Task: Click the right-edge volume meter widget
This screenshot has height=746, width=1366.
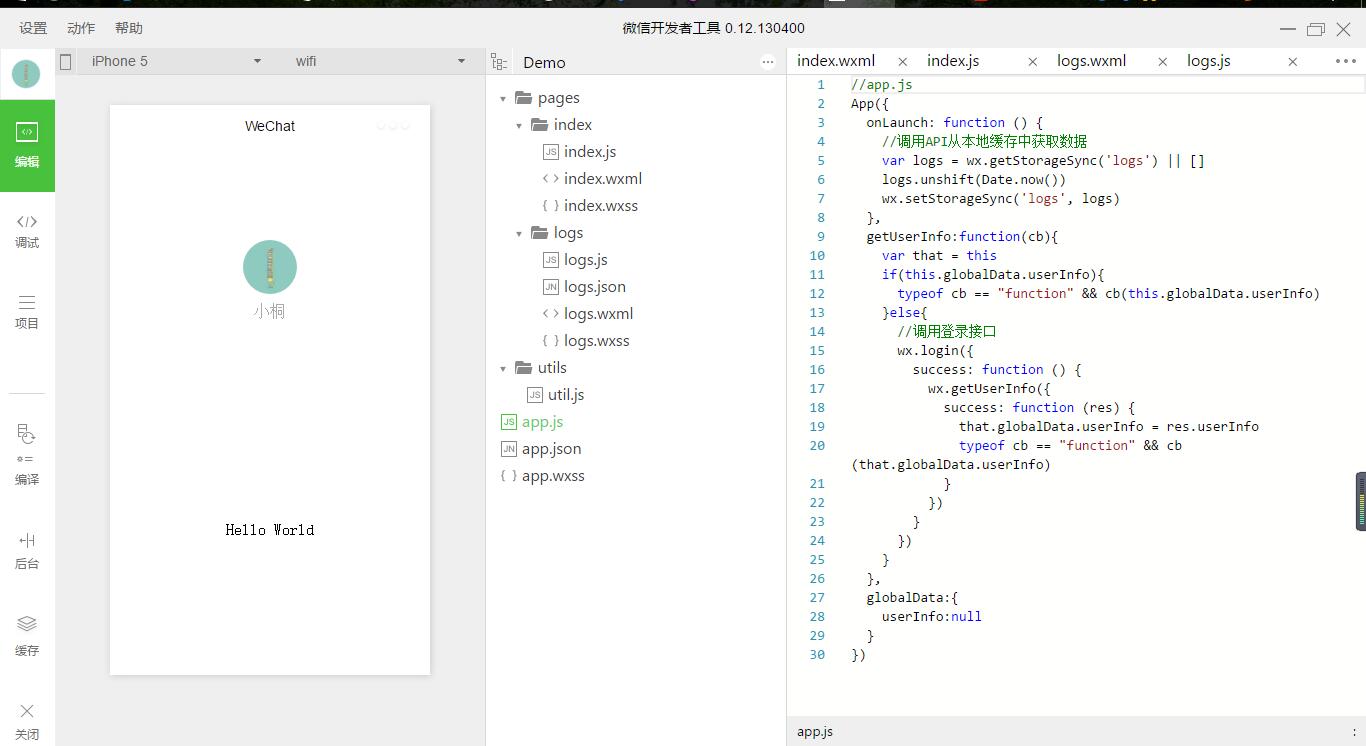Action: pyautogui.click(x=1361, y=501)
